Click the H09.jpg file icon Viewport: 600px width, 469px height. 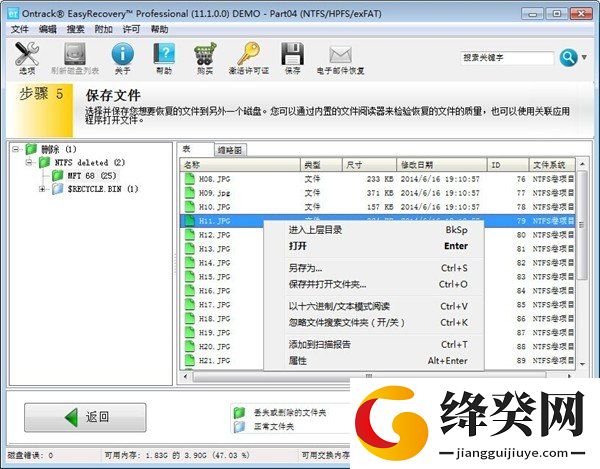[189, 193]
